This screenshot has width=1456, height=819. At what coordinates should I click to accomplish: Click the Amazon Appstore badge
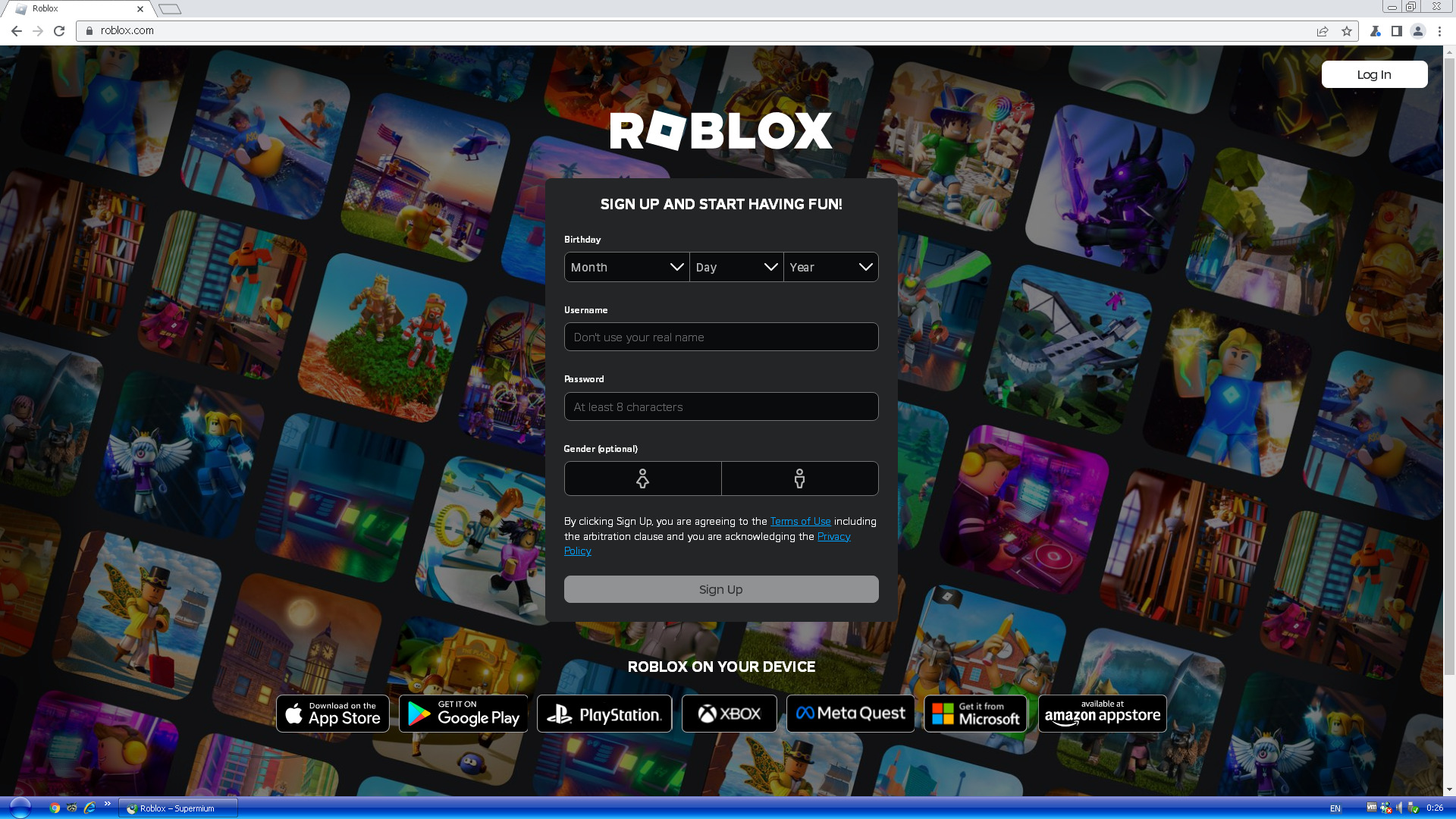point(1102,714)
